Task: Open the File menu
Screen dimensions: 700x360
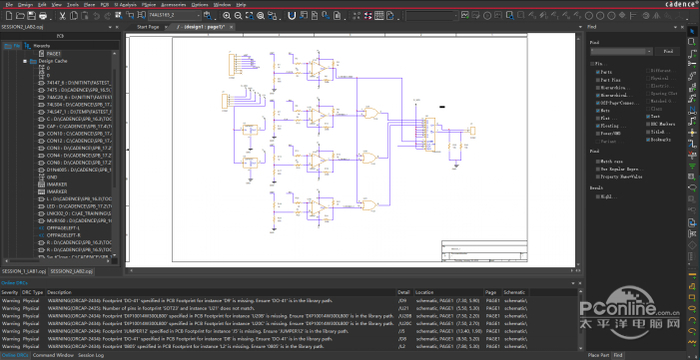Action: [x=9, y=4]
